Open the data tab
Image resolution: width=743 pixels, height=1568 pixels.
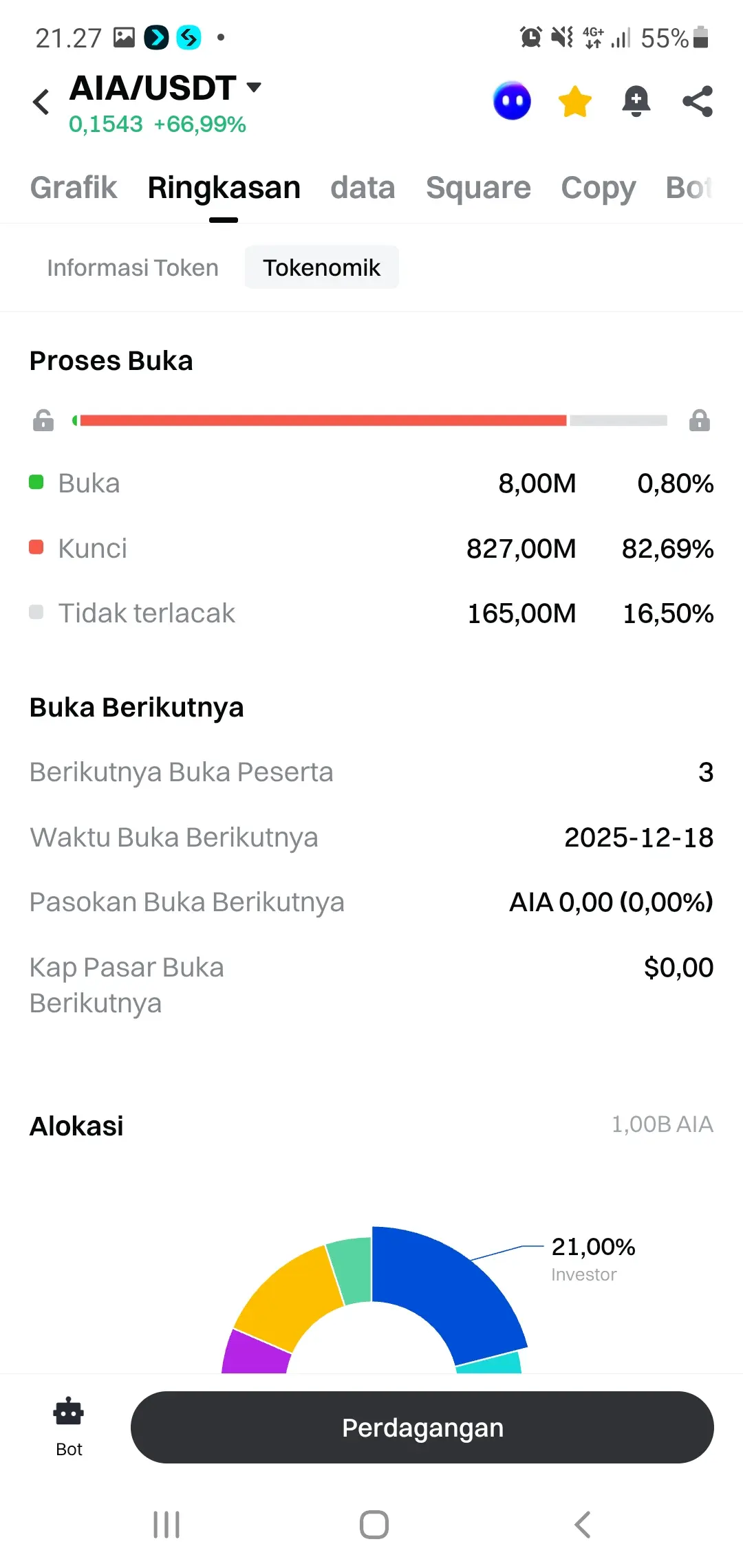tap(363, 188)
